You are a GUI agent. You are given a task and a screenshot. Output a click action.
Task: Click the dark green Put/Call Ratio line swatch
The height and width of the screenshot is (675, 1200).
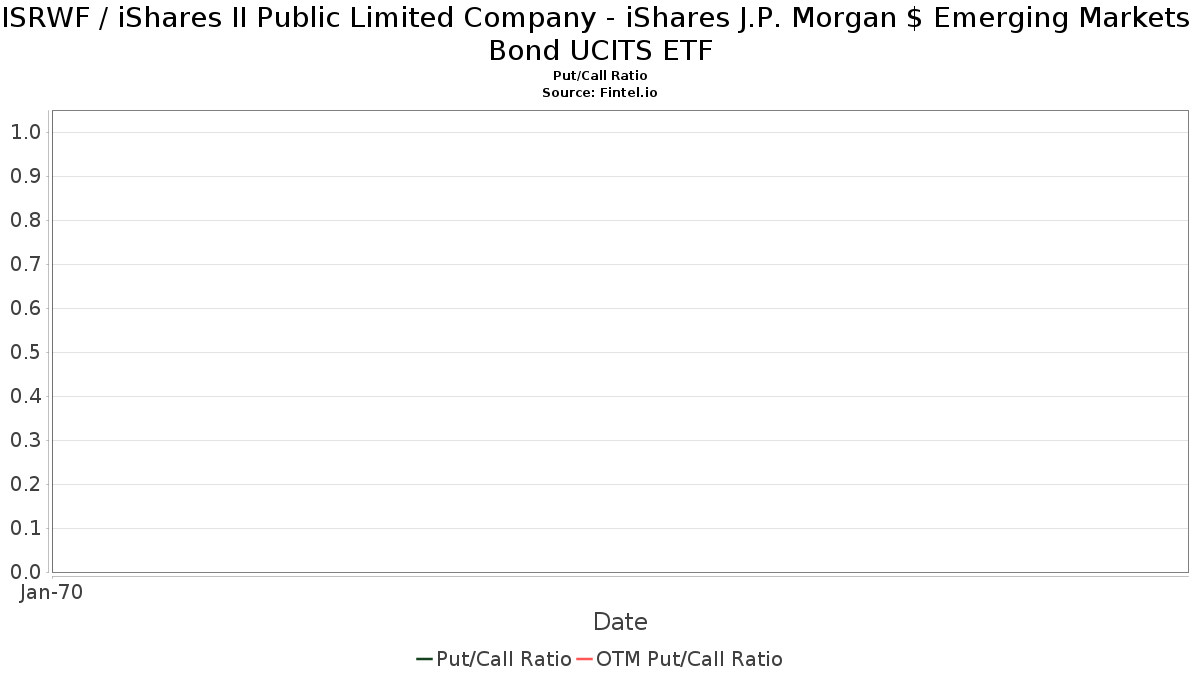tap(424, 659)
